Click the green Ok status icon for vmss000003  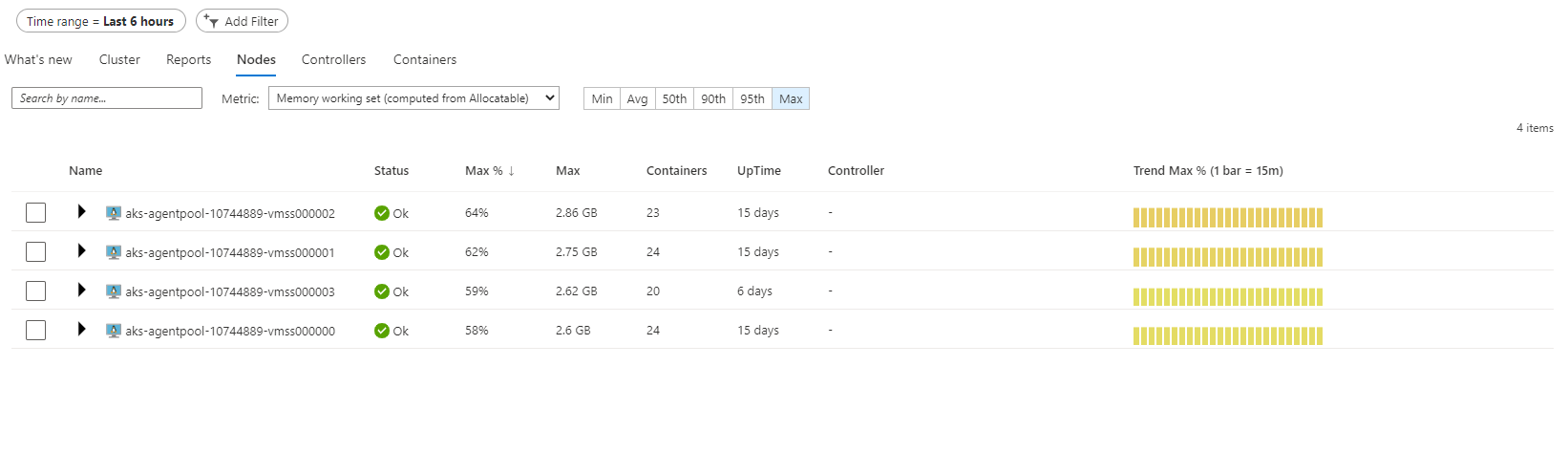(382, 291)
